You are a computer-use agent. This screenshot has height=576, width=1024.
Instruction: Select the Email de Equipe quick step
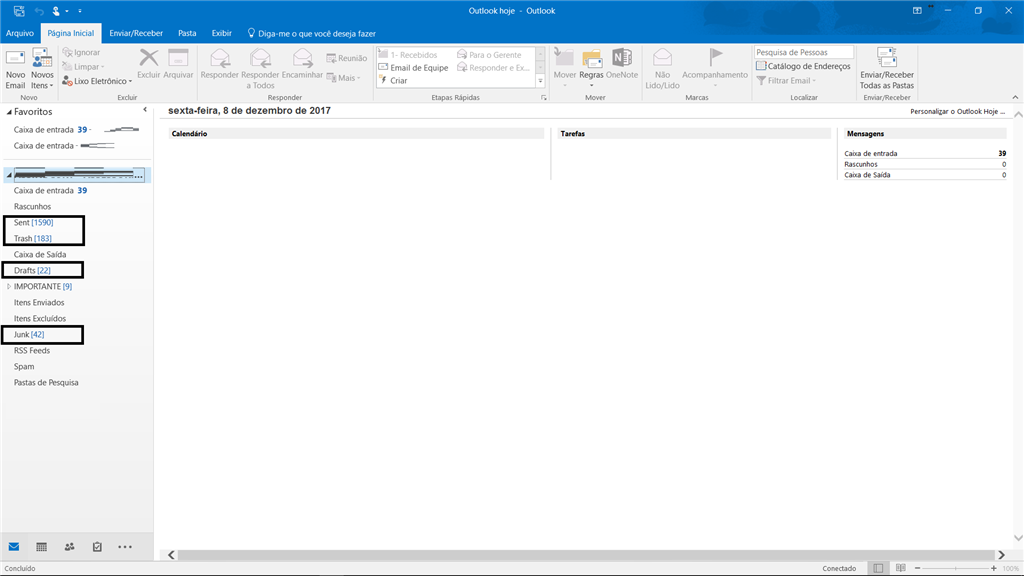413,67
